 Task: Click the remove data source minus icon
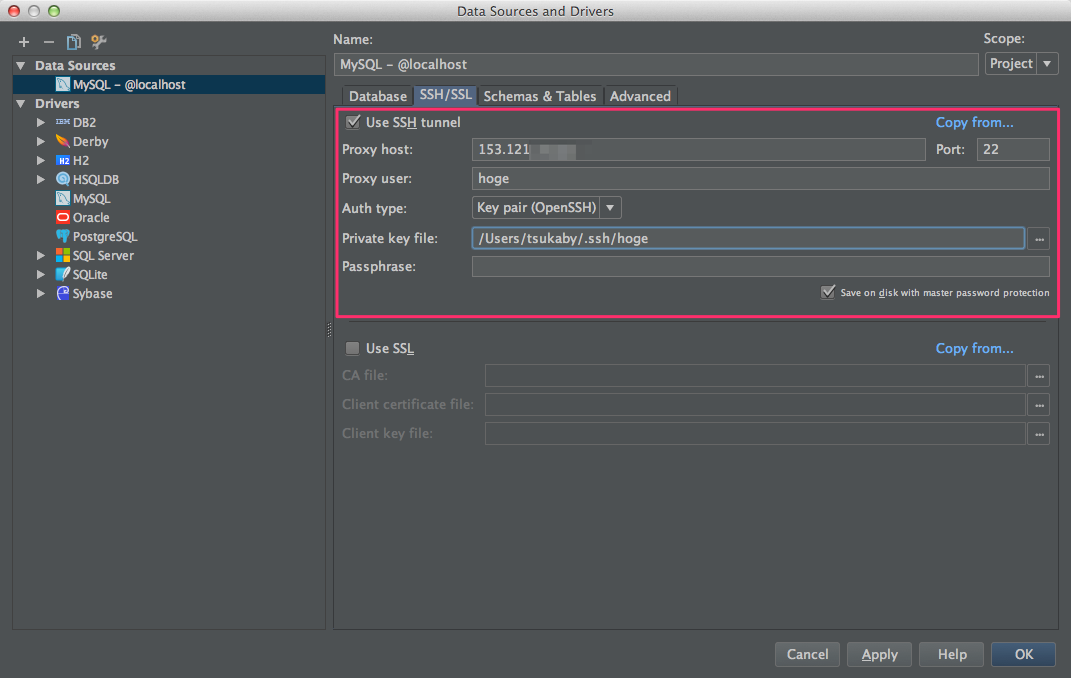click(48, 42)
